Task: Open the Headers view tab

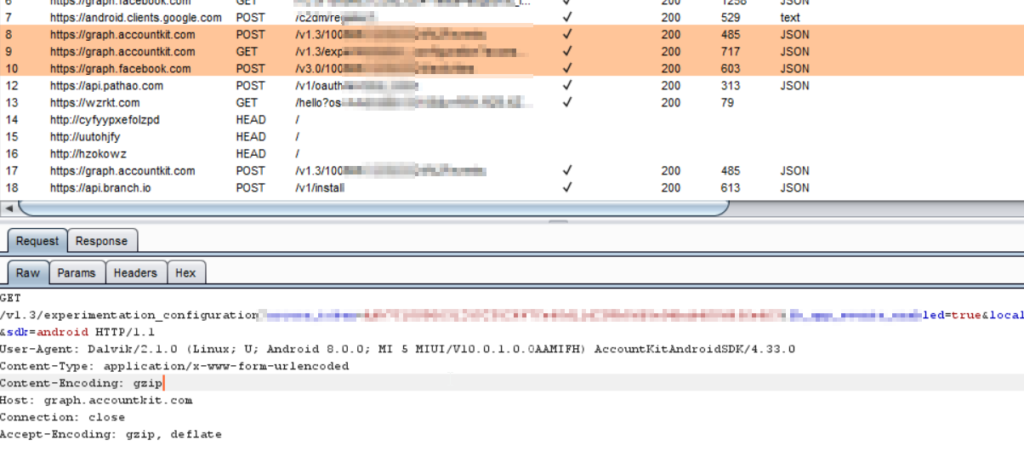Action: [135, 273]
